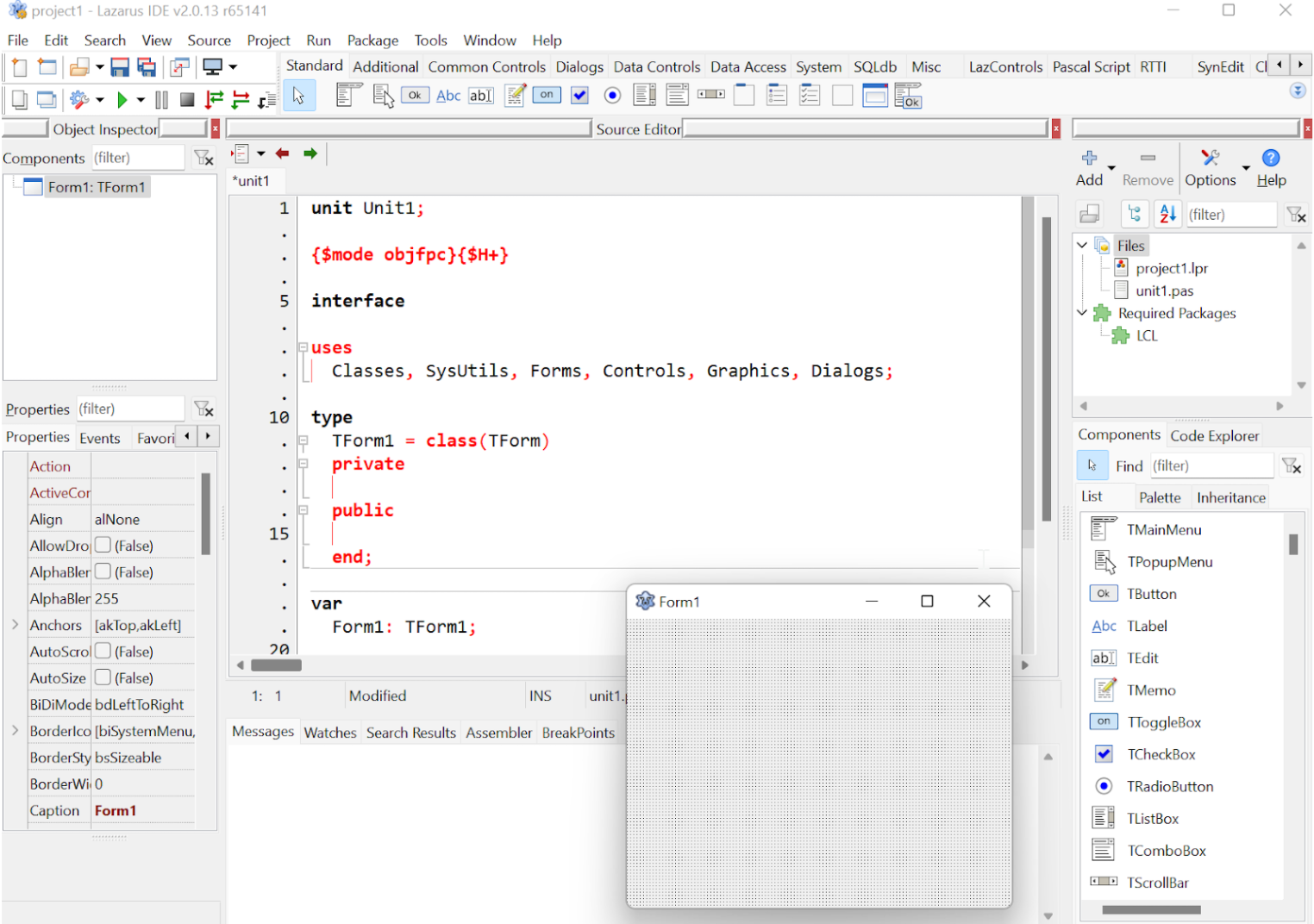
Task: Select the TLabel component
Action: click(1147, 626)
